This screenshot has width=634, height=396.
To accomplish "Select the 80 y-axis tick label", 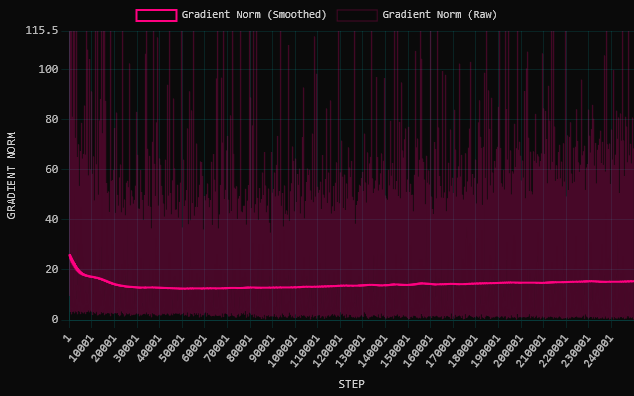I will coord(51,119).
